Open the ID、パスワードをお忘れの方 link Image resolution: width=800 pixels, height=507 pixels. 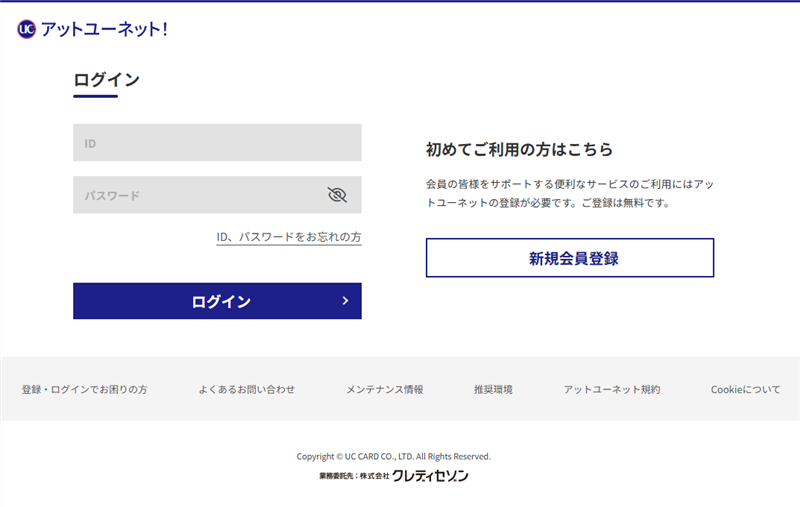[289, 237]
